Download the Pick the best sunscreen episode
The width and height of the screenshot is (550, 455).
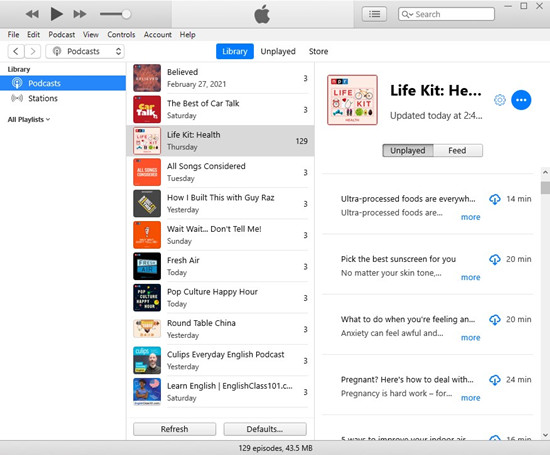[x=495, y=260]
